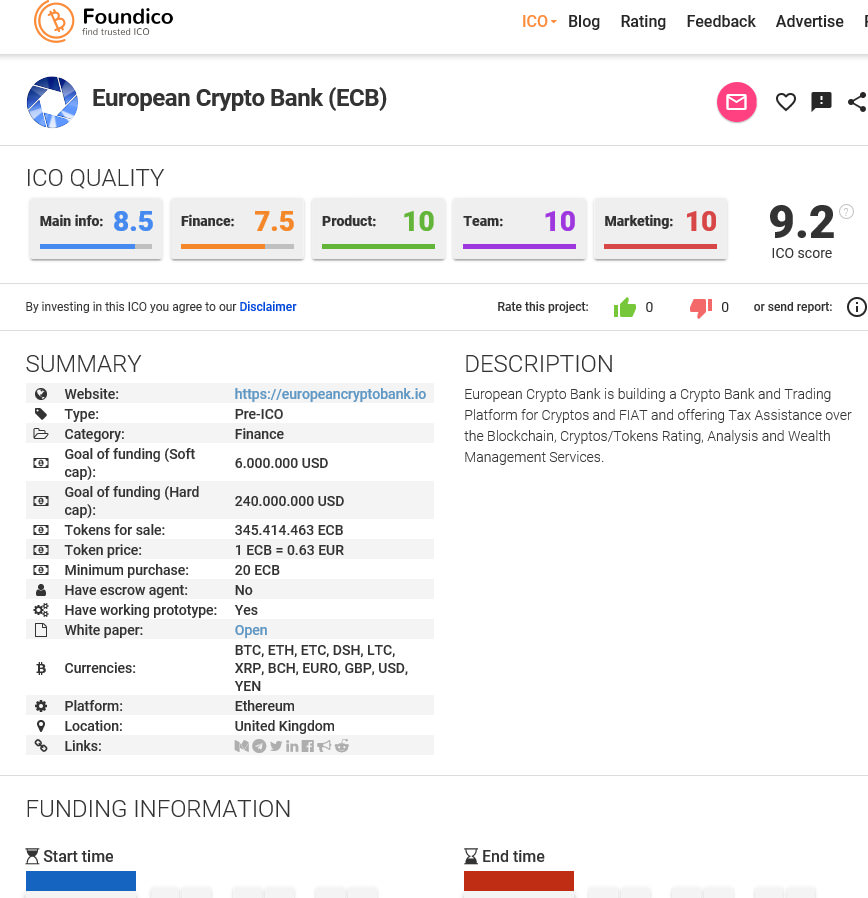Click the 1 ECB = 0.63 EUR price
Screen dimensions: 868x898
tap(289, 550)
